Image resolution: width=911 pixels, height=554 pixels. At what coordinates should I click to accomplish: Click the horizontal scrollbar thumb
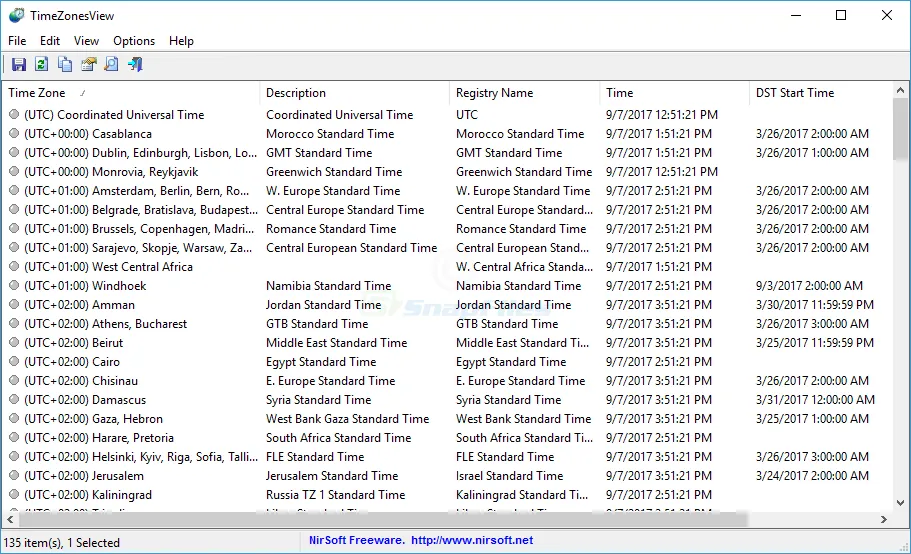point(382,519)
